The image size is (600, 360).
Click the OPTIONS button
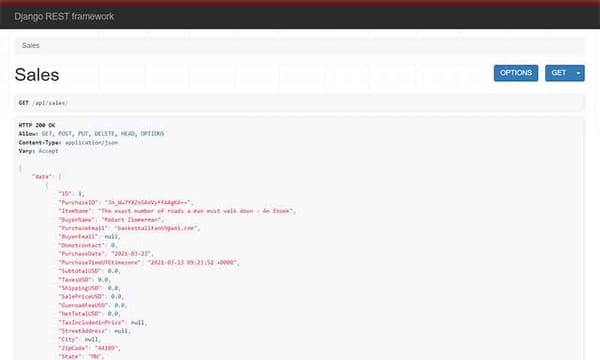coord(516,73)
